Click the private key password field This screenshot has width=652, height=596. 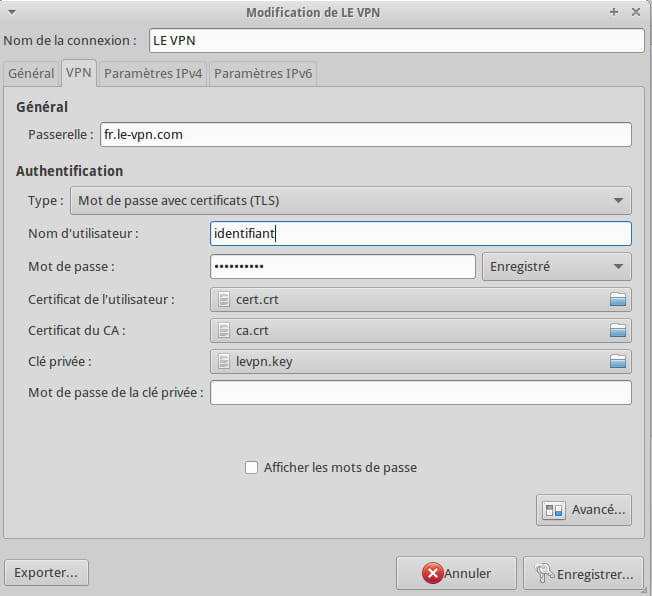(x=421, y=393)
